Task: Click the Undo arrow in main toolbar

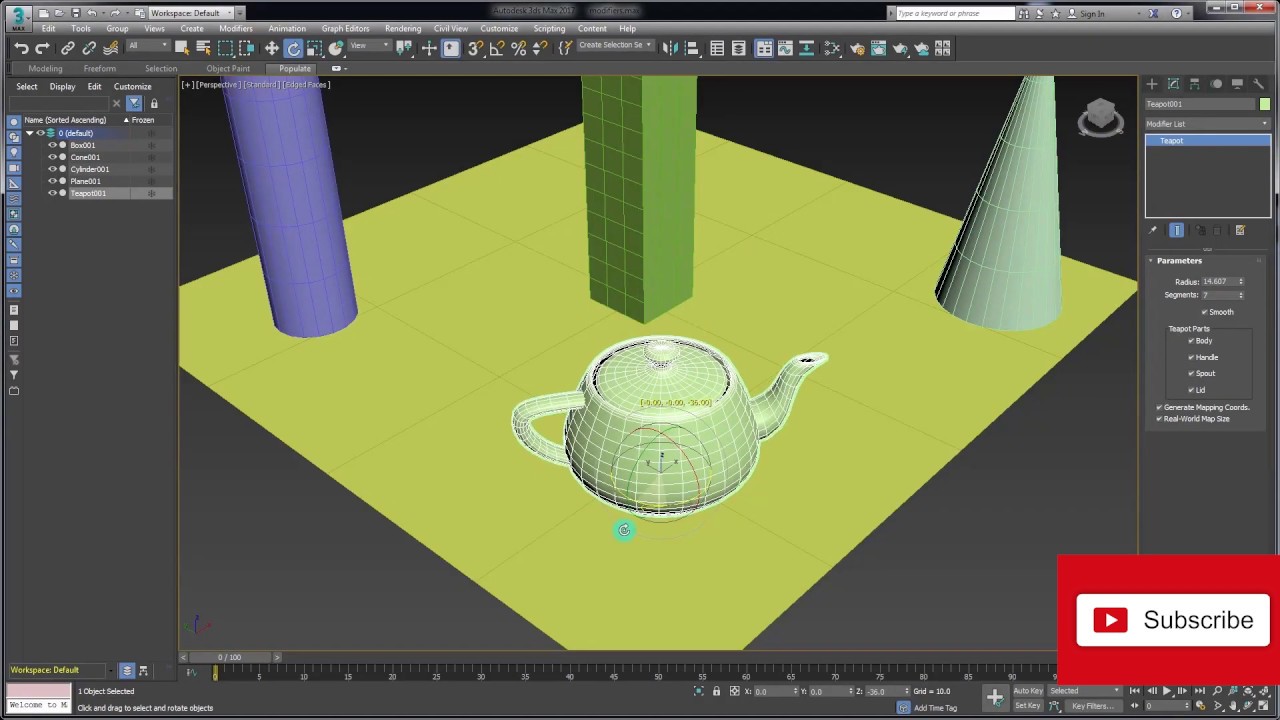Action: tap(21, 48)
